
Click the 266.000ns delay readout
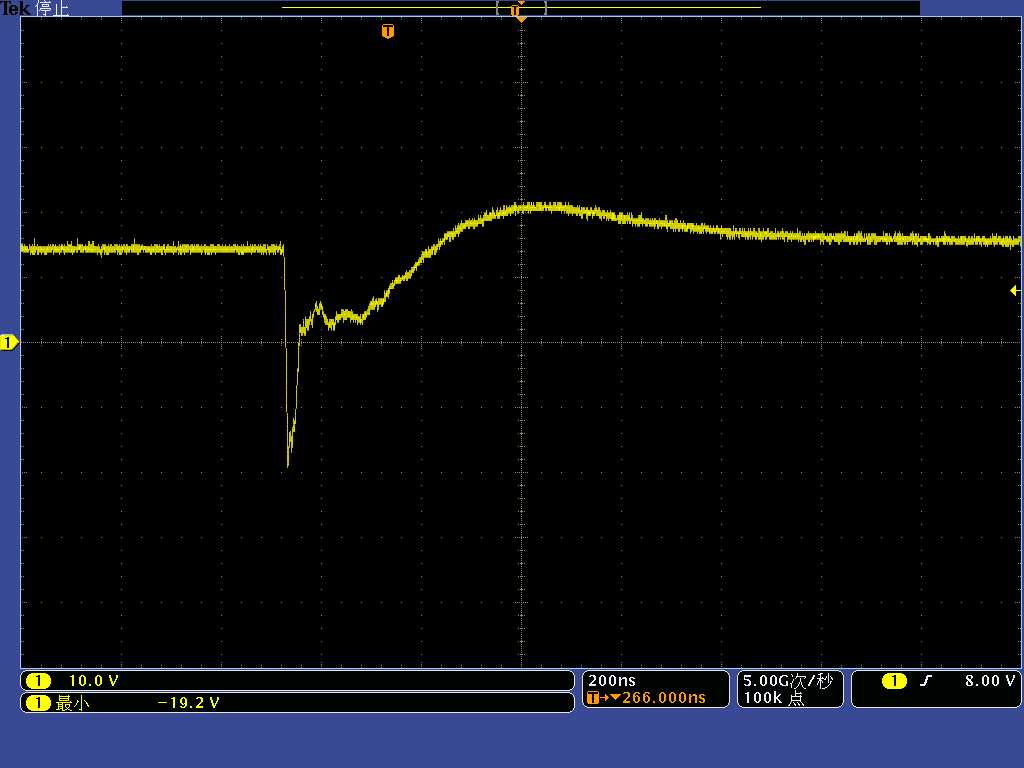[x=664, y=697]
